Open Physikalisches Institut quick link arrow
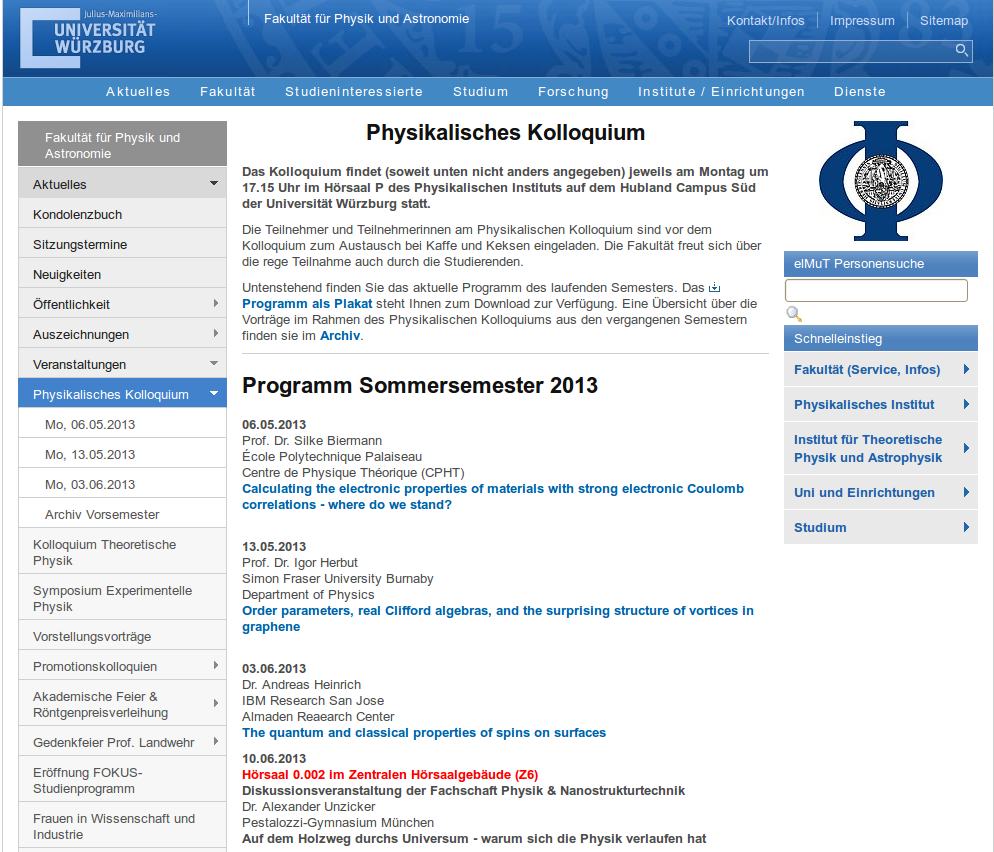 point(966,404)
